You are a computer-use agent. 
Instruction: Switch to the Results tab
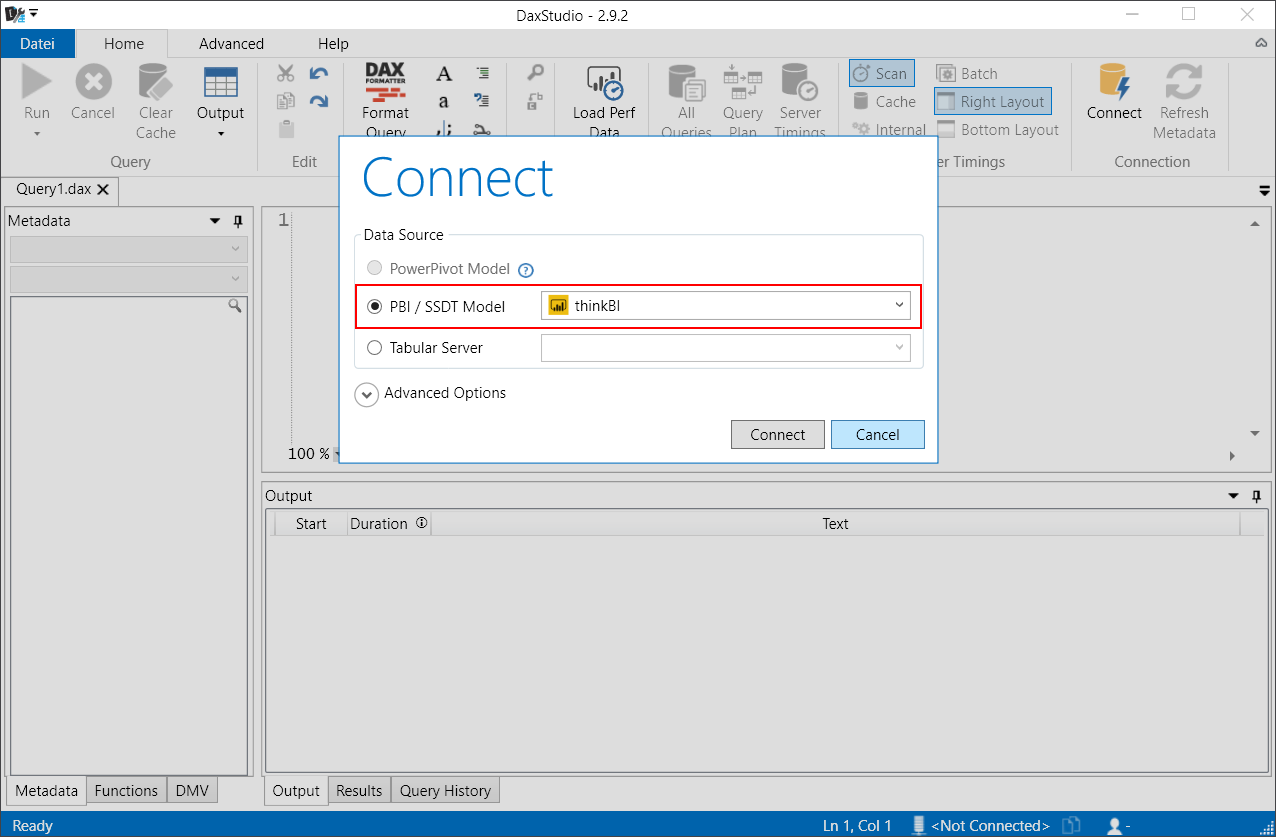click(359, 790)
